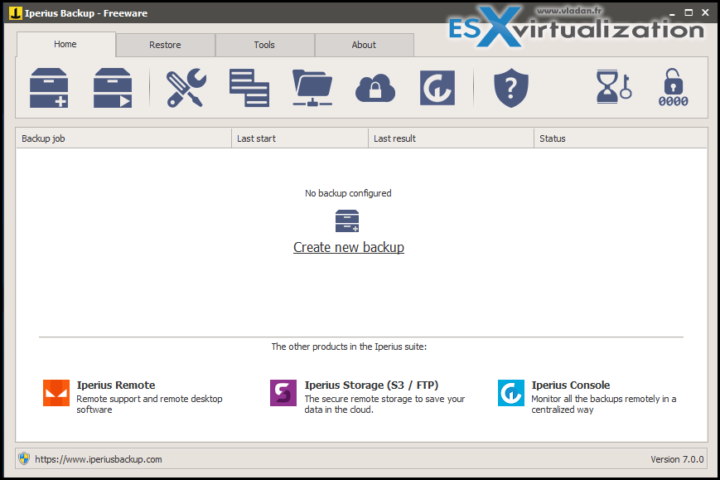The height and width of the screenshot is (480, 720).
Task: Click the No backup configured text
Action: [x=348, y=193]
